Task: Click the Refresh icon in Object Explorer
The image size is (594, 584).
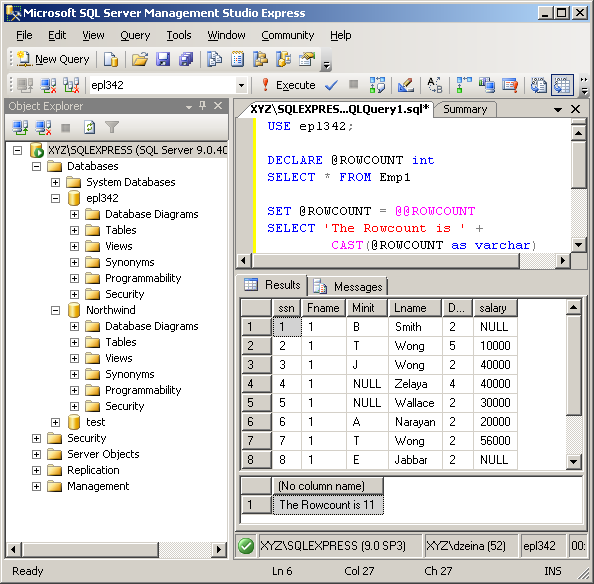Action: coord(89,128)
